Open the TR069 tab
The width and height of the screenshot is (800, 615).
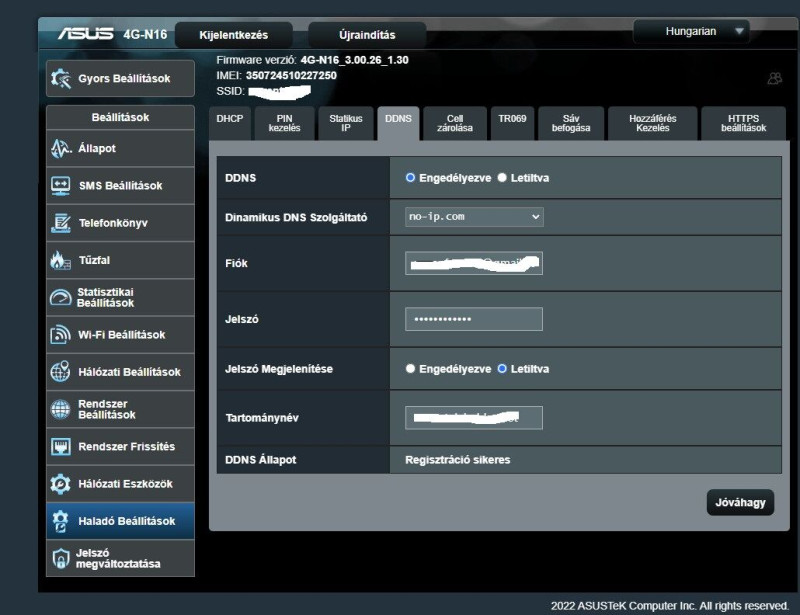coord(512,123)
